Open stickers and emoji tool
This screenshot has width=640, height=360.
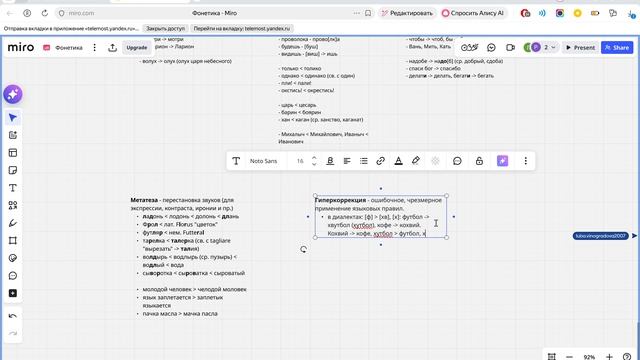13,258
